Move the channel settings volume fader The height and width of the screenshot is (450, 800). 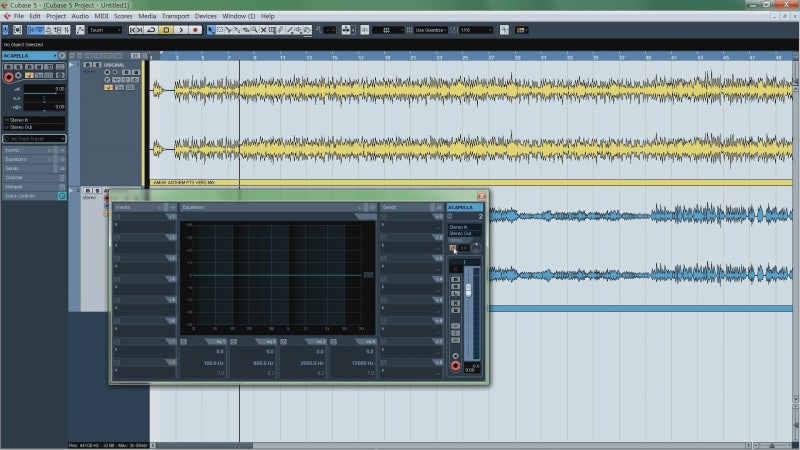468,289
